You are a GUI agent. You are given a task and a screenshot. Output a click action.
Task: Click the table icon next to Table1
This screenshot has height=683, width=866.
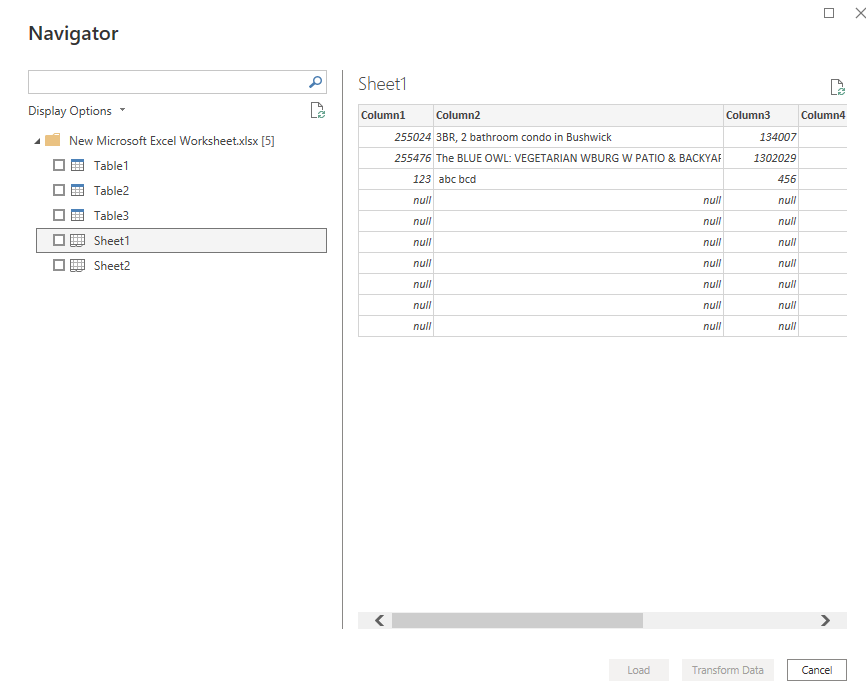coord(78,165)
